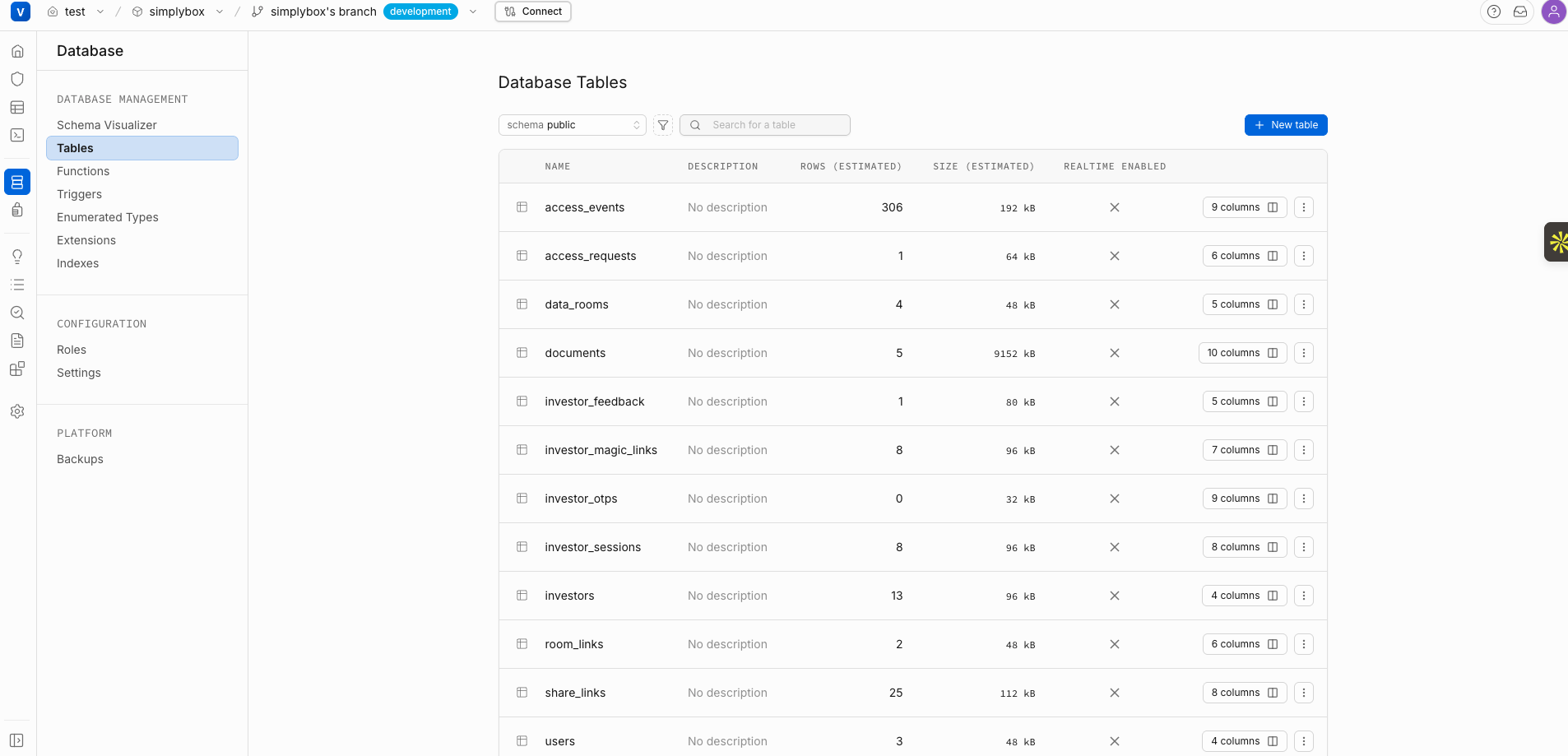
Task: Open the Logs list icon in sidebar
Action: 17,285
